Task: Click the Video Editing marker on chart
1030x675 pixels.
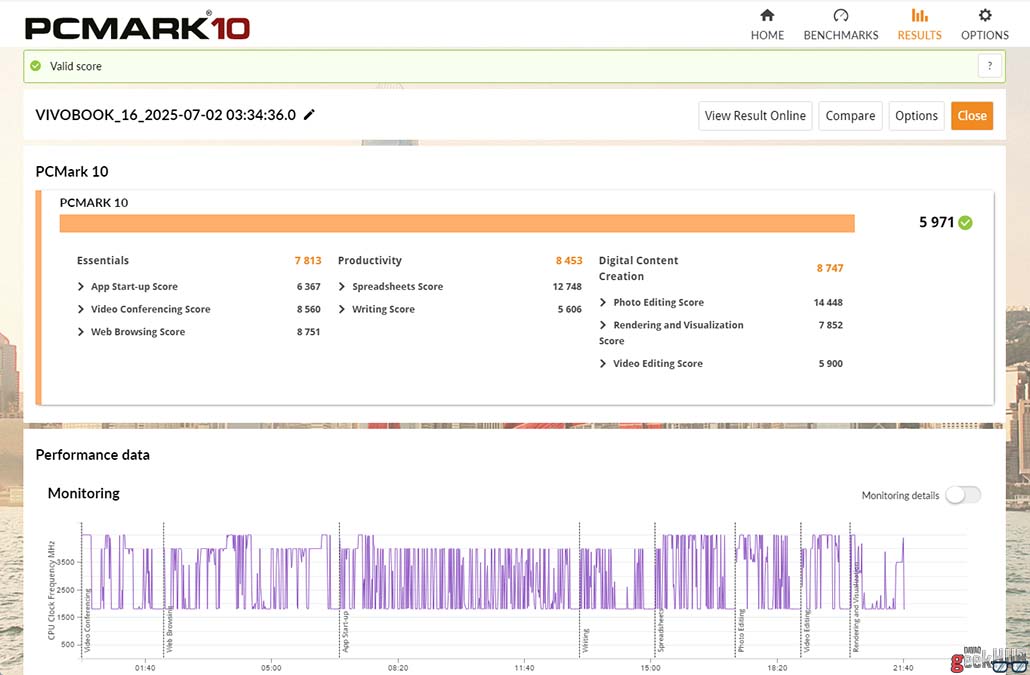Action: [807, 631]
